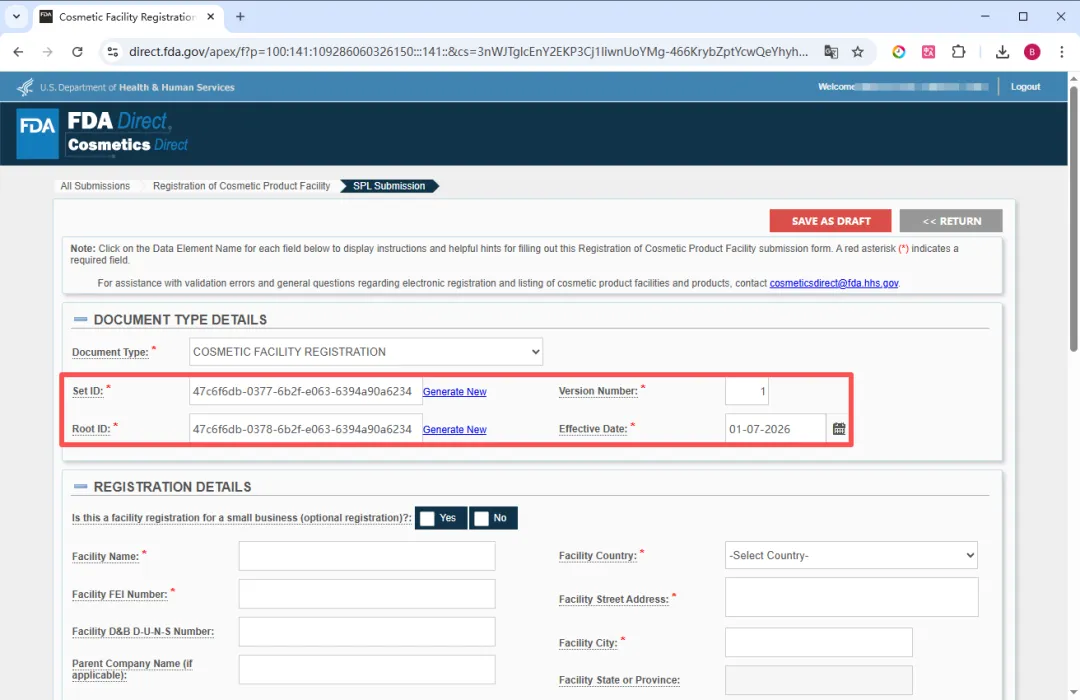This screenshot has height=700, width=1080.
Task: Click the Facility Name input
Action: (x=367, y=556)
